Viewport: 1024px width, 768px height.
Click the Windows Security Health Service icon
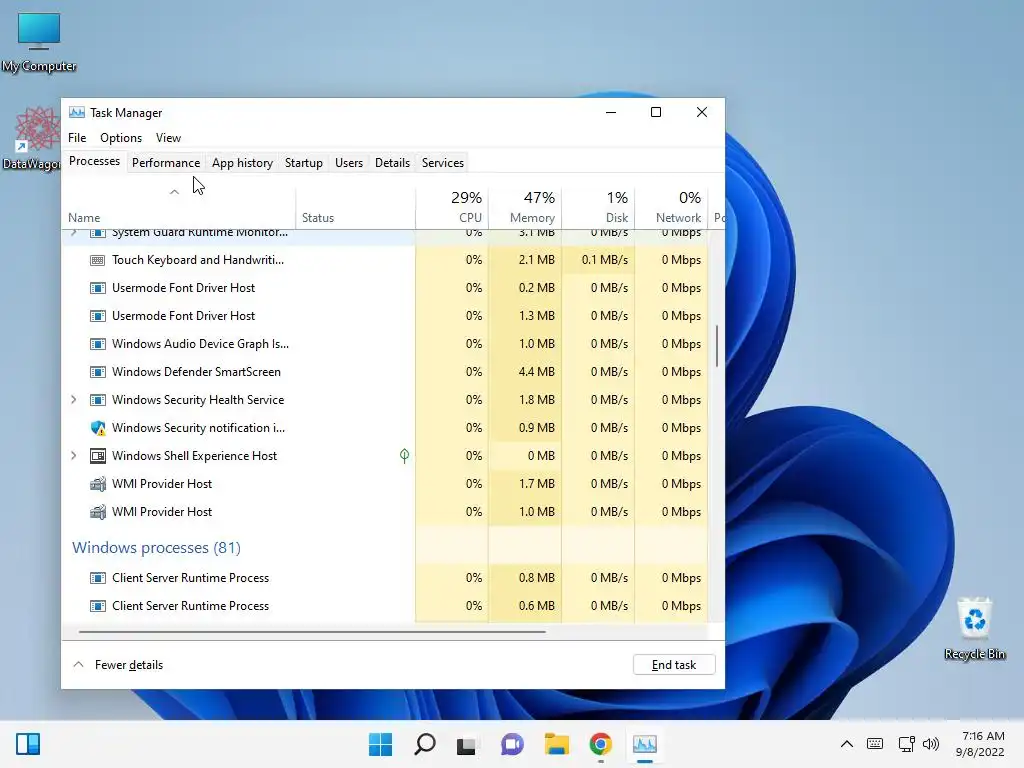(x=97, y=400)
